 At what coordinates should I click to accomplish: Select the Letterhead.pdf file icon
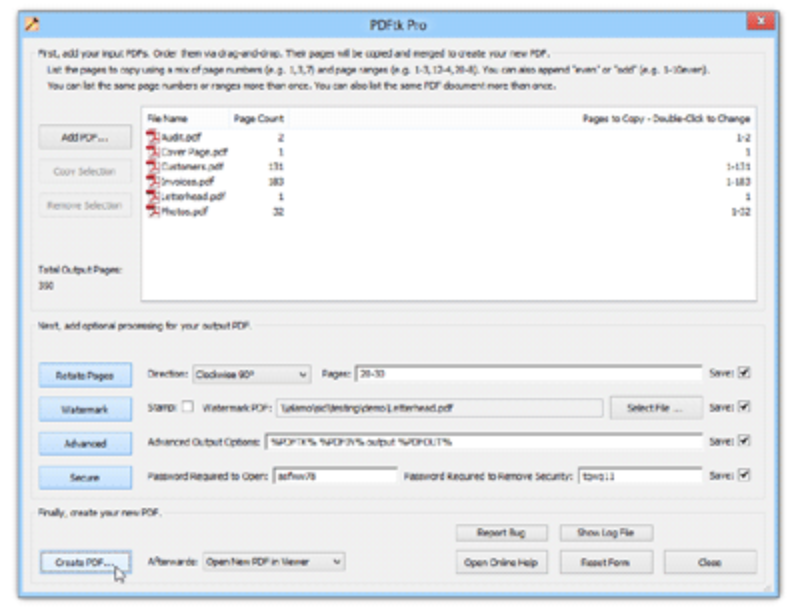153,196
